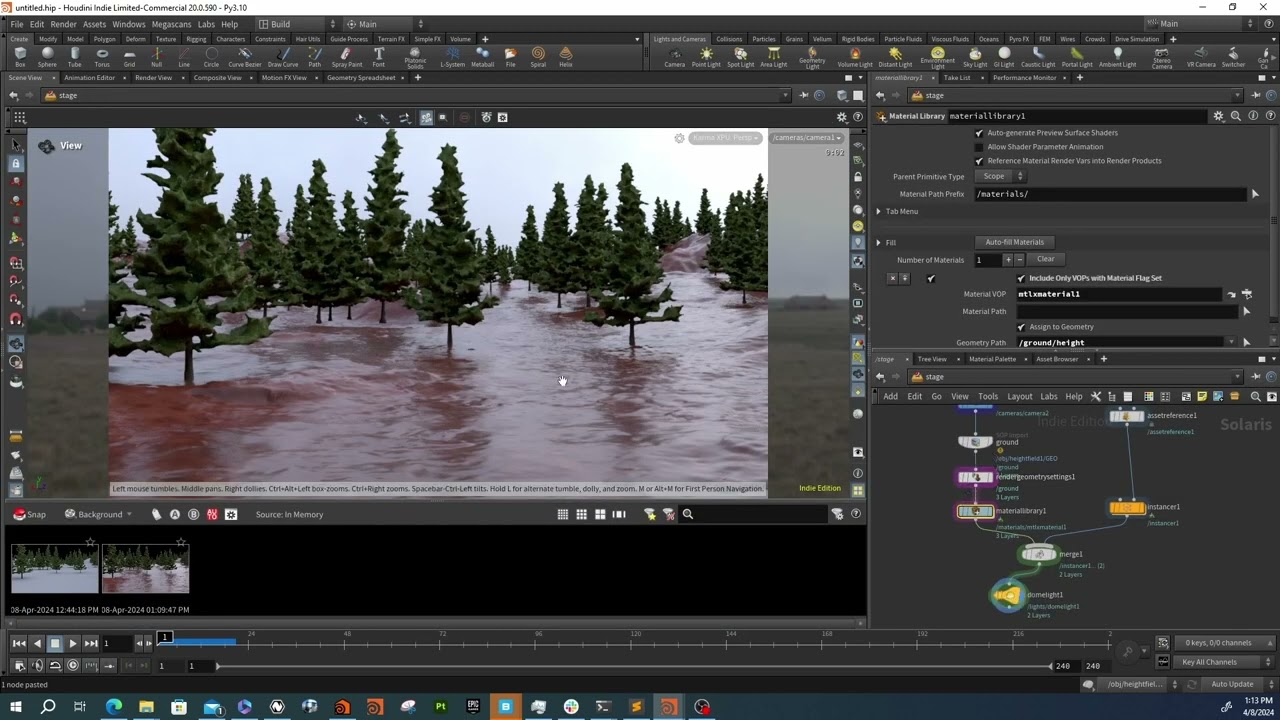1280x720 pixels.
Task: Select the Metaball shelf tool
Action: pyautogui.click(x=482, y=58)
